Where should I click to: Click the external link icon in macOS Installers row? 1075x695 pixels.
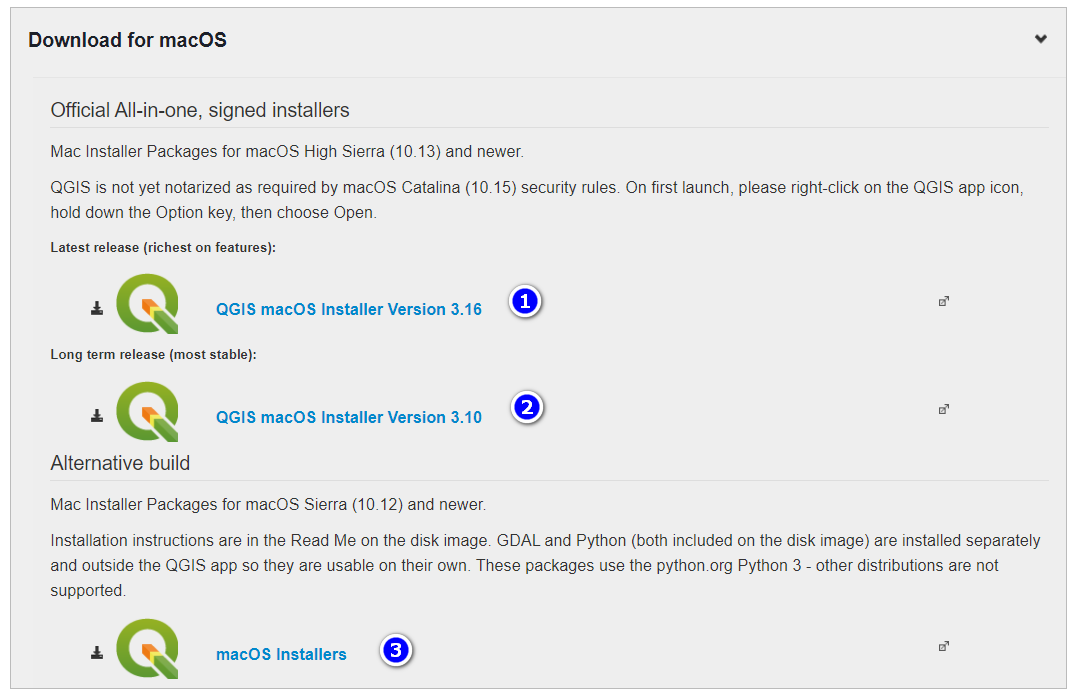(943, 646)
